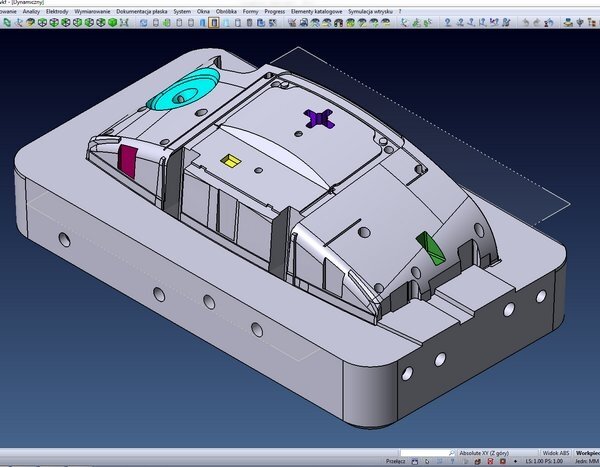Open the ? help menu

pyautogui.click(x=400, y=11)
